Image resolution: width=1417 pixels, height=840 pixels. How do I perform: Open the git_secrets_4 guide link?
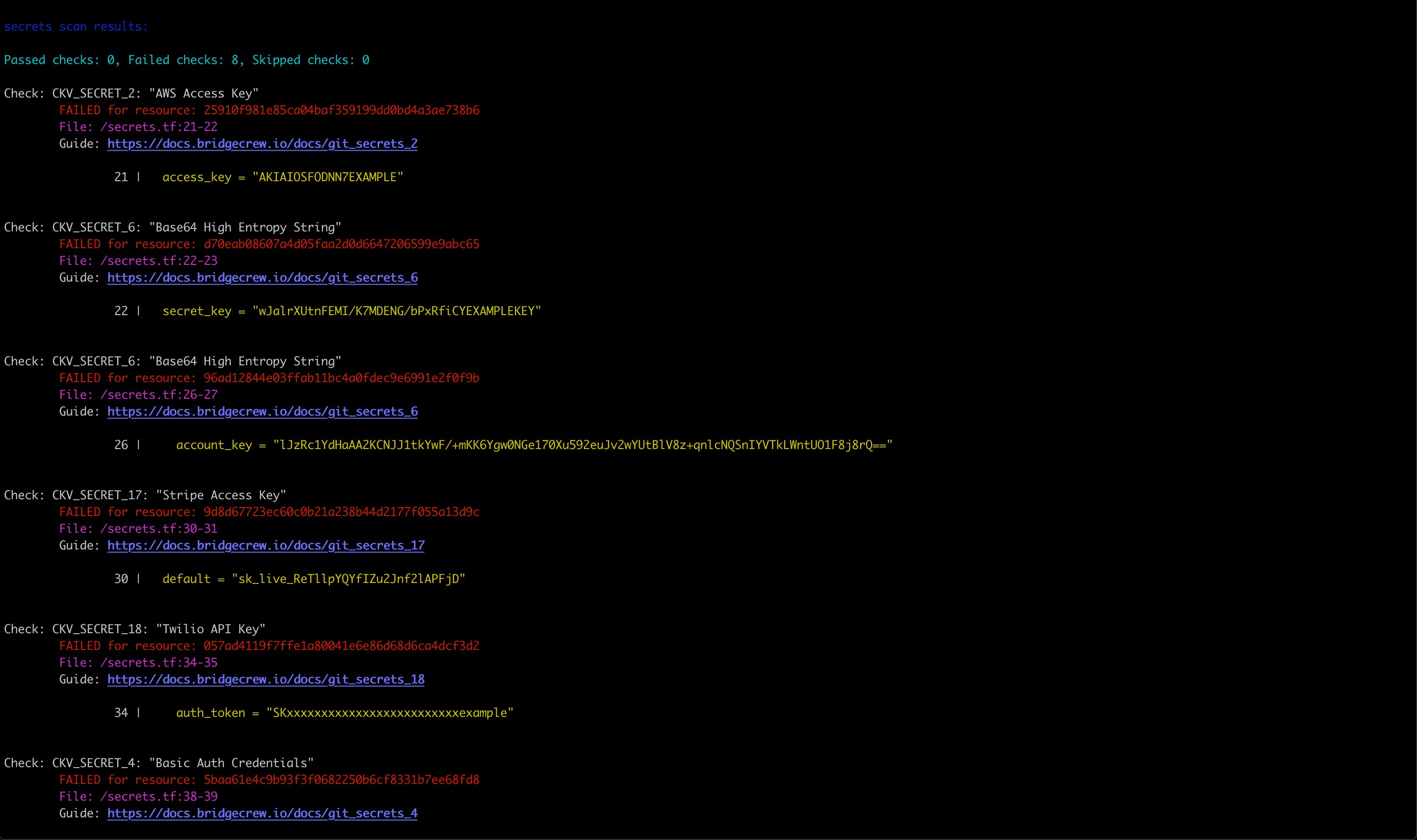point(262,813)
